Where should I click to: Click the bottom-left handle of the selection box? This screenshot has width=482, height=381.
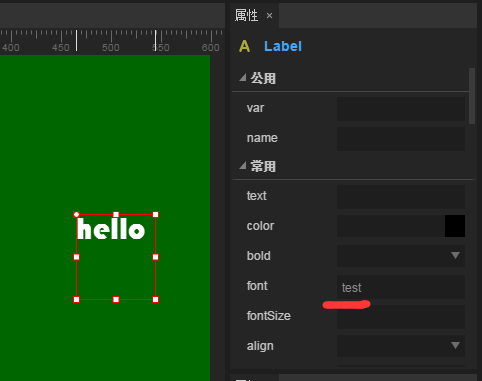(76, 299)
